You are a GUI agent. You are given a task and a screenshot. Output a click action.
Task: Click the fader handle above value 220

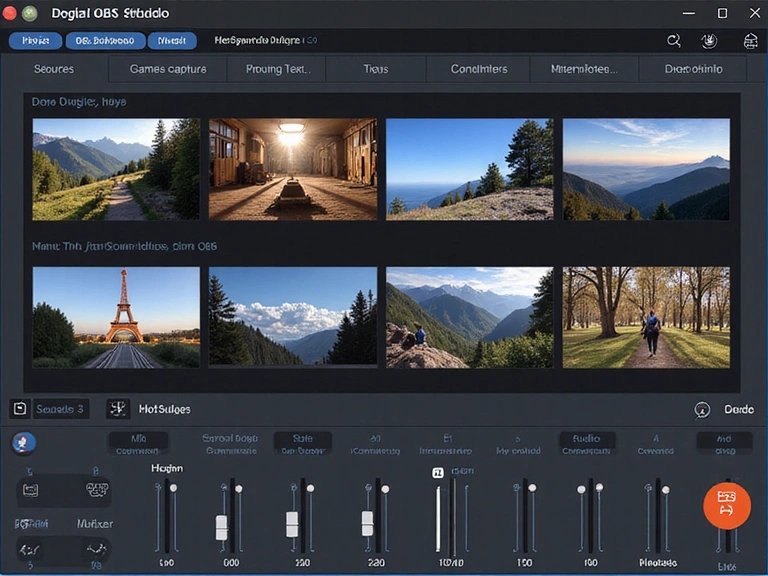tap(367, 523)
